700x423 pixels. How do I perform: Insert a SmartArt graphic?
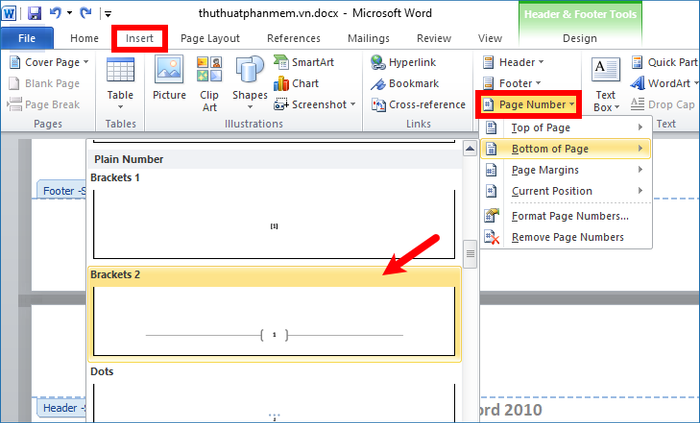click(304, 62)
